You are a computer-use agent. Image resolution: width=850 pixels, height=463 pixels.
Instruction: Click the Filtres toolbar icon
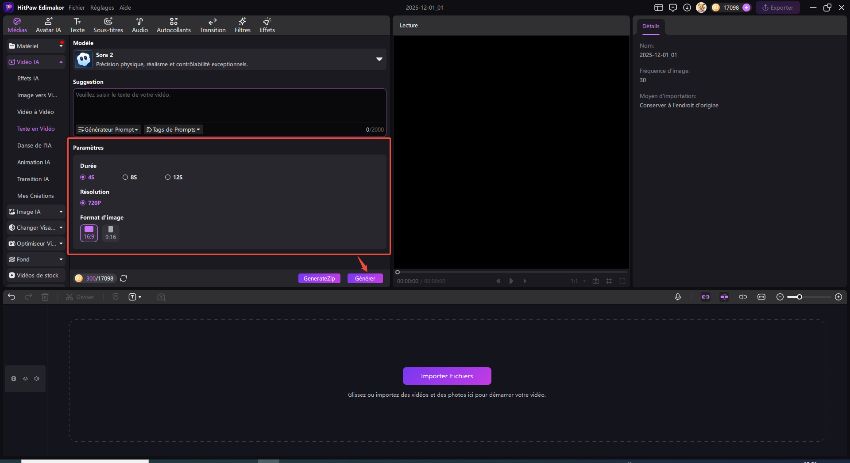point(242,24)
